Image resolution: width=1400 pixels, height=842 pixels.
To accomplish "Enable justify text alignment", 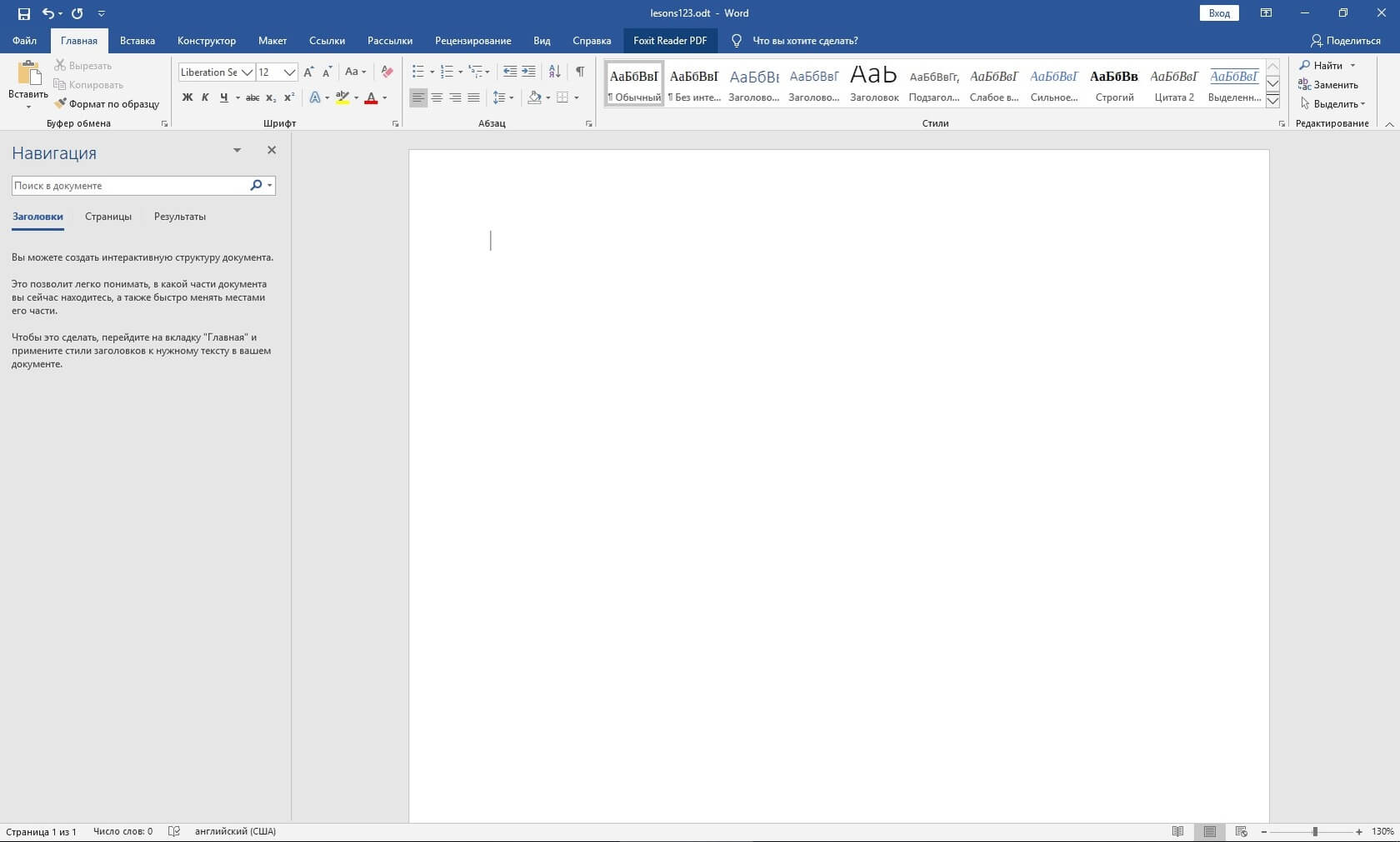I will pyautogui.click(x=473, y=98).
